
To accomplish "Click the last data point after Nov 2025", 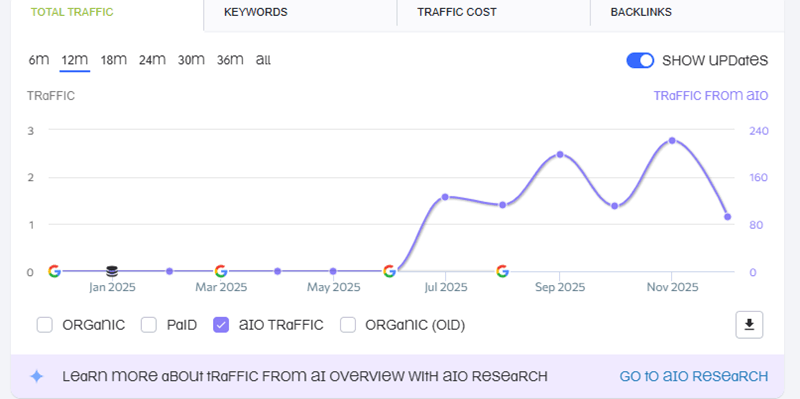I will 728,217.
